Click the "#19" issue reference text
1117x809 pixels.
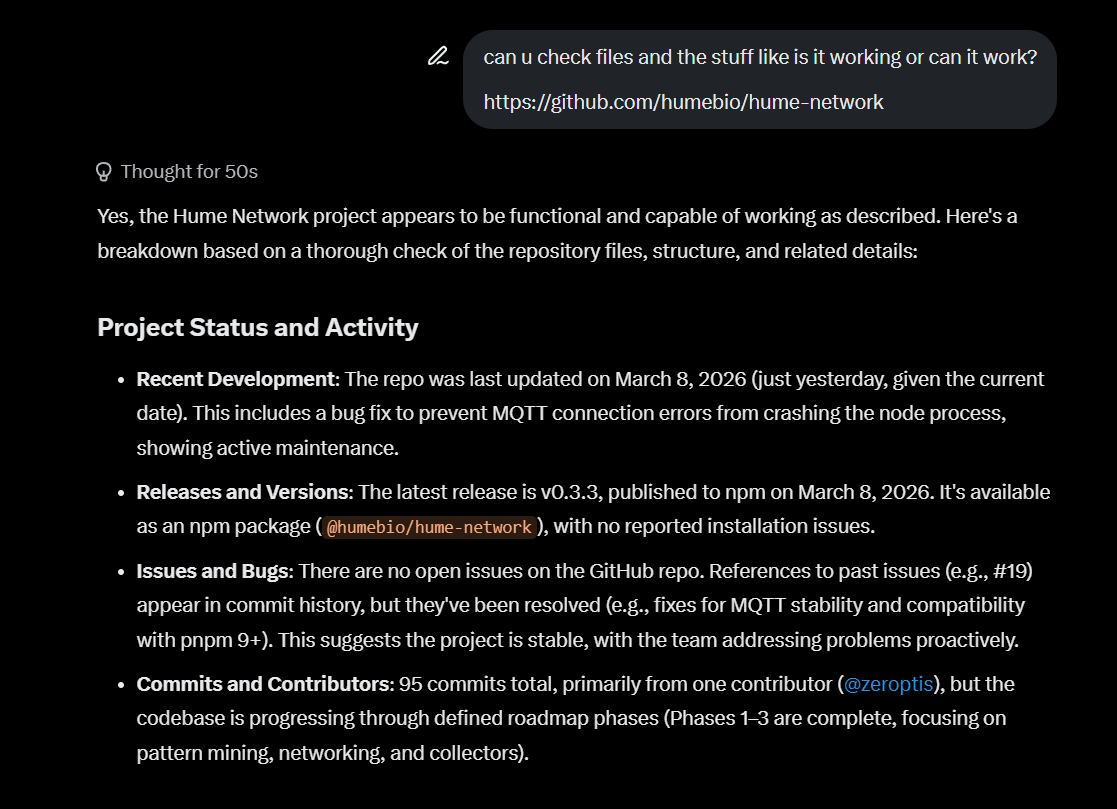(1009, 571)
